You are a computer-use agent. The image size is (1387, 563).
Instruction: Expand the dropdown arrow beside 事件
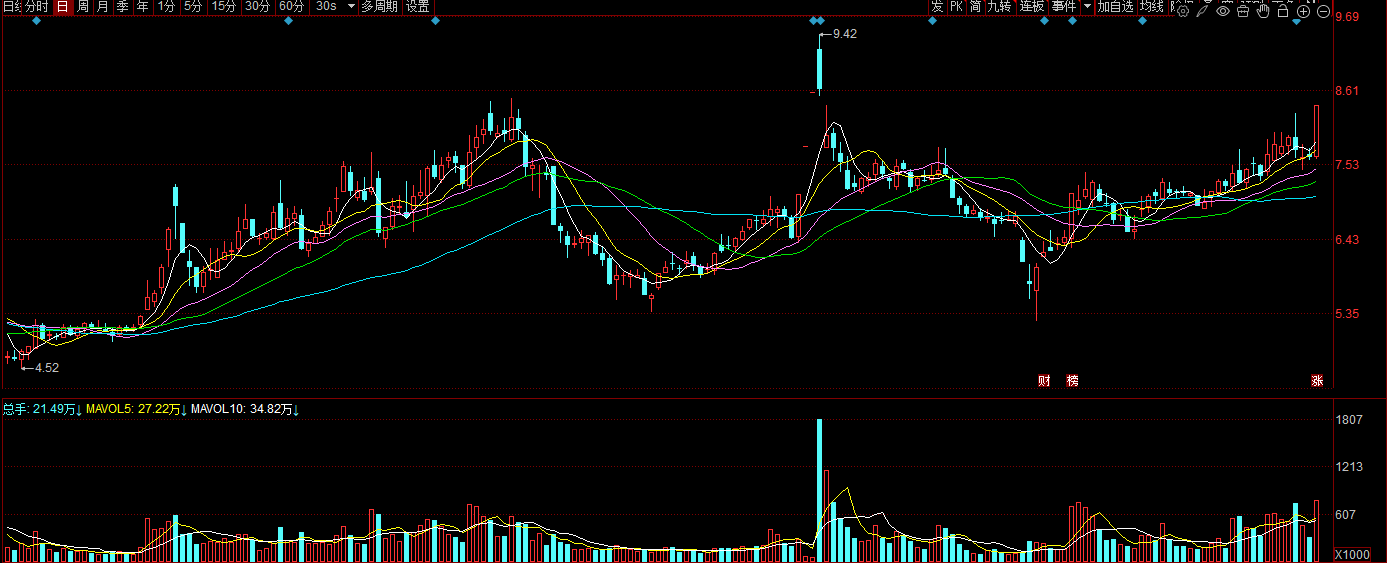coord(1087,6)
